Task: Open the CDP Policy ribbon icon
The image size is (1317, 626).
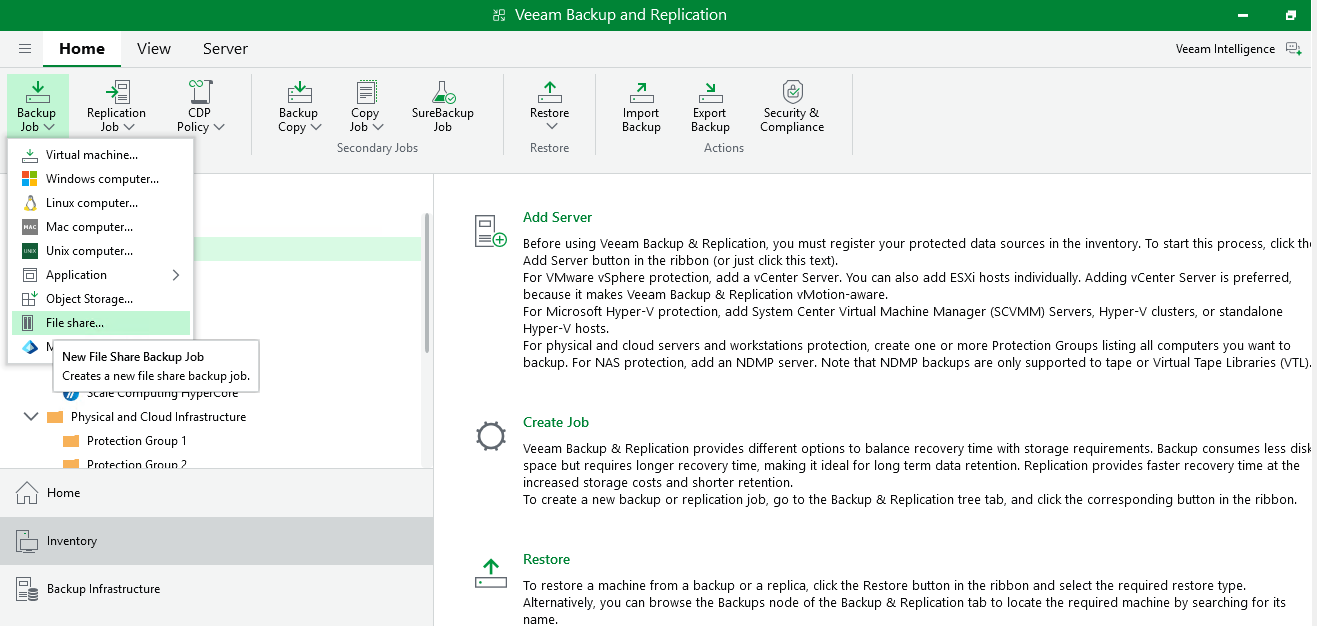Action: tap(200, 92)
